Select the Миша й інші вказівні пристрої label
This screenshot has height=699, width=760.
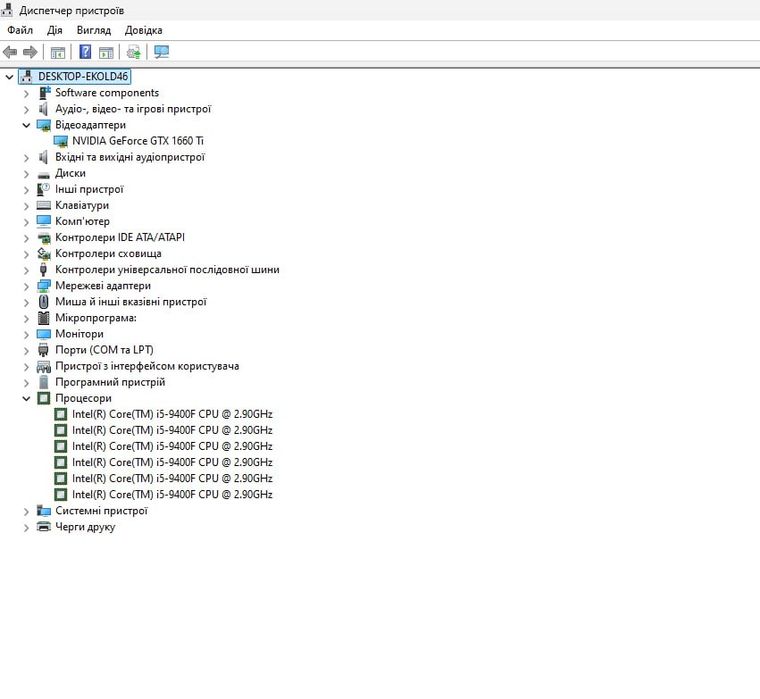pos(131,302)
